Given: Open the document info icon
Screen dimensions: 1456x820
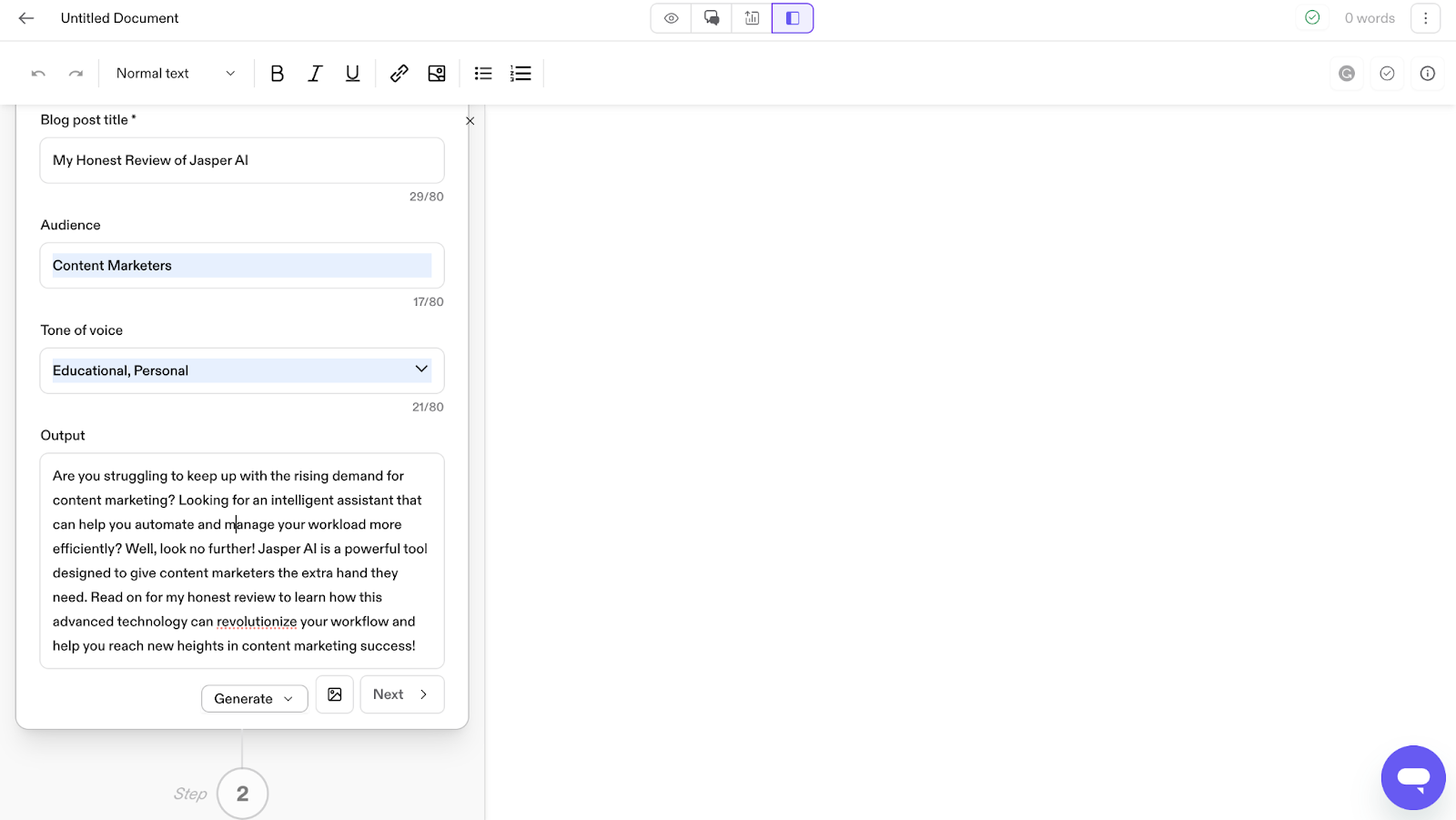Looking at the screenshot, I should pos(1427,74).
